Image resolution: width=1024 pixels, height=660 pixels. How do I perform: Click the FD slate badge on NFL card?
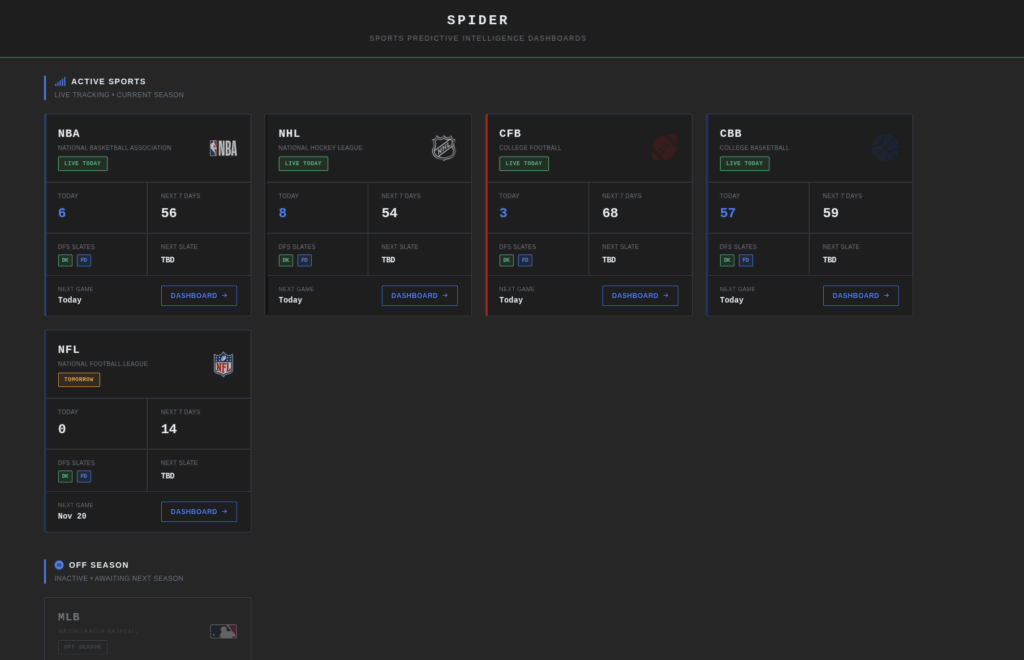[x=84, y=476]
